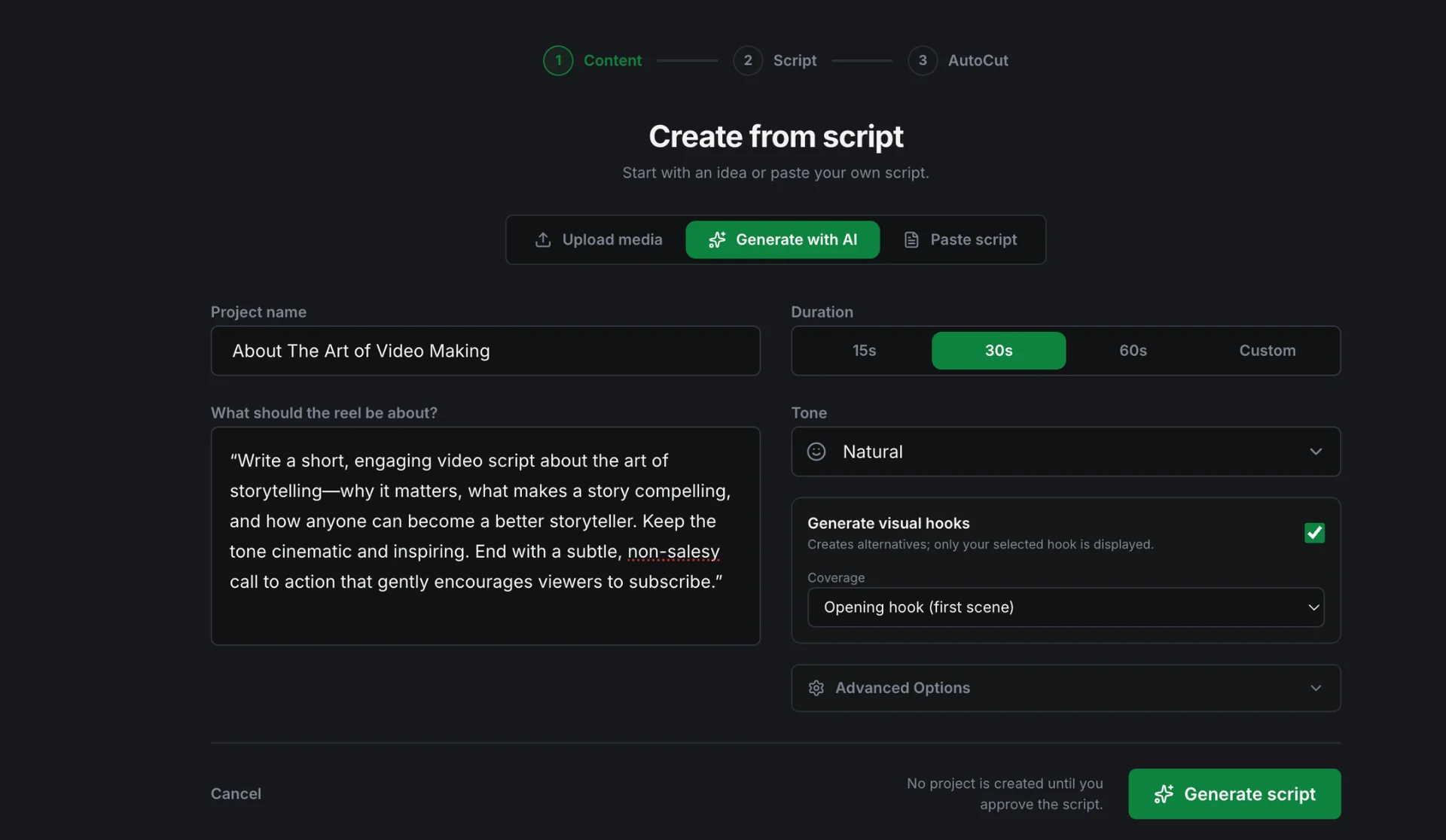
Task: Uncheck Generate visual hooks checkbox
Action: (1314, 533)
